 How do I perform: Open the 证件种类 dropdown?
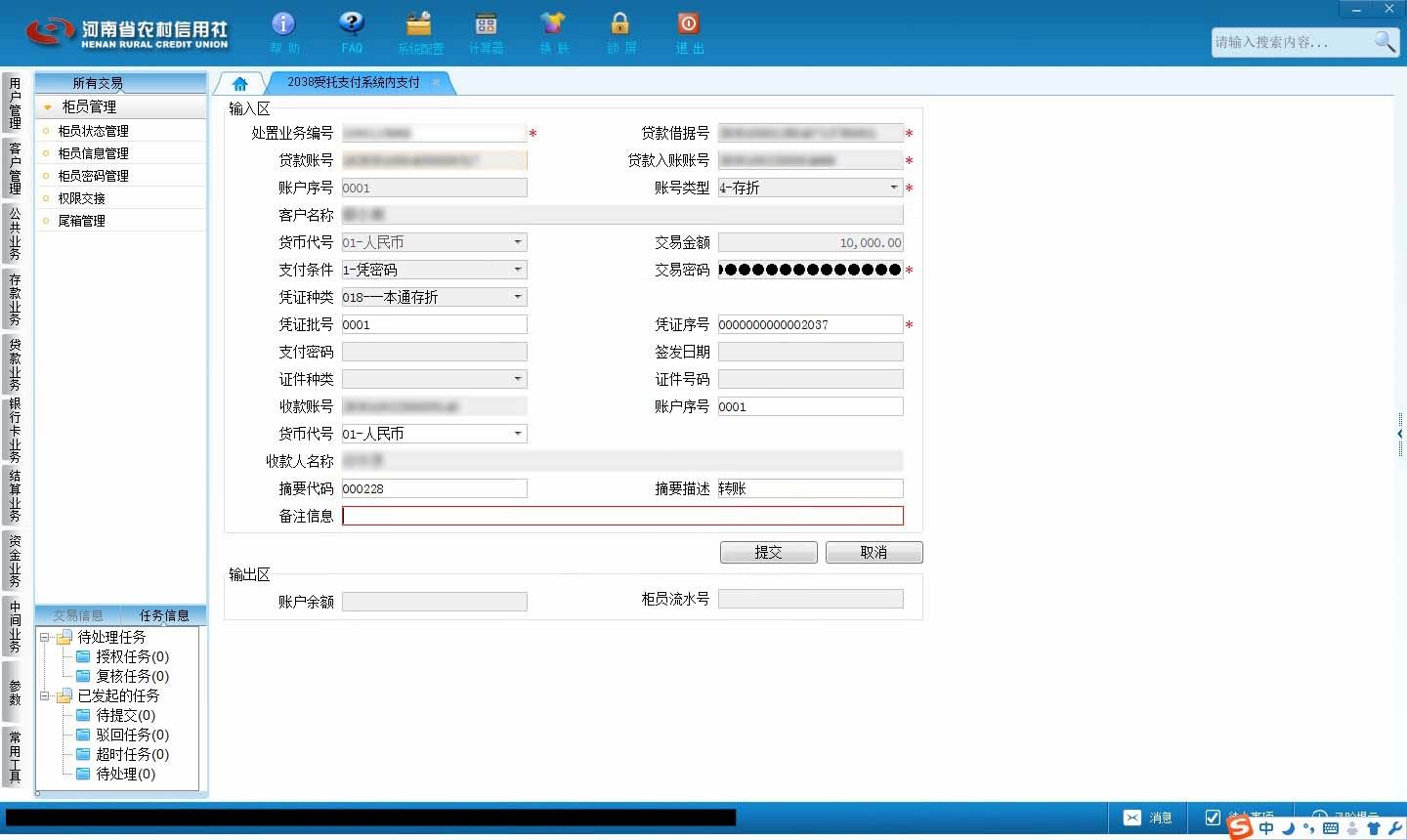518,379
